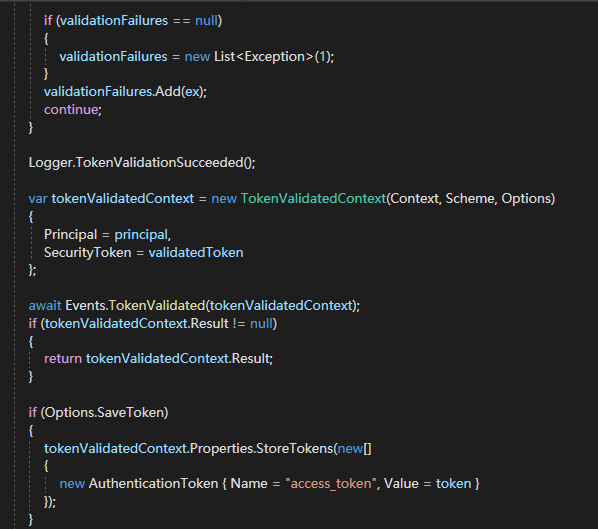Click 'new' keyword before List<Exception>

(197, 56)
